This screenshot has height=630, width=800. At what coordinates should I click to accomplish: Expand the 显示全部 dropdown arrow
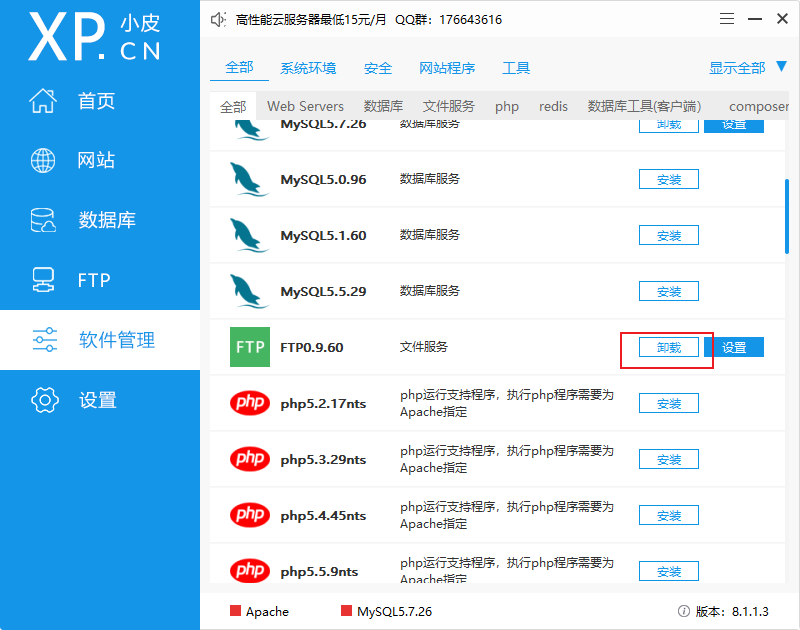(781, 66)
